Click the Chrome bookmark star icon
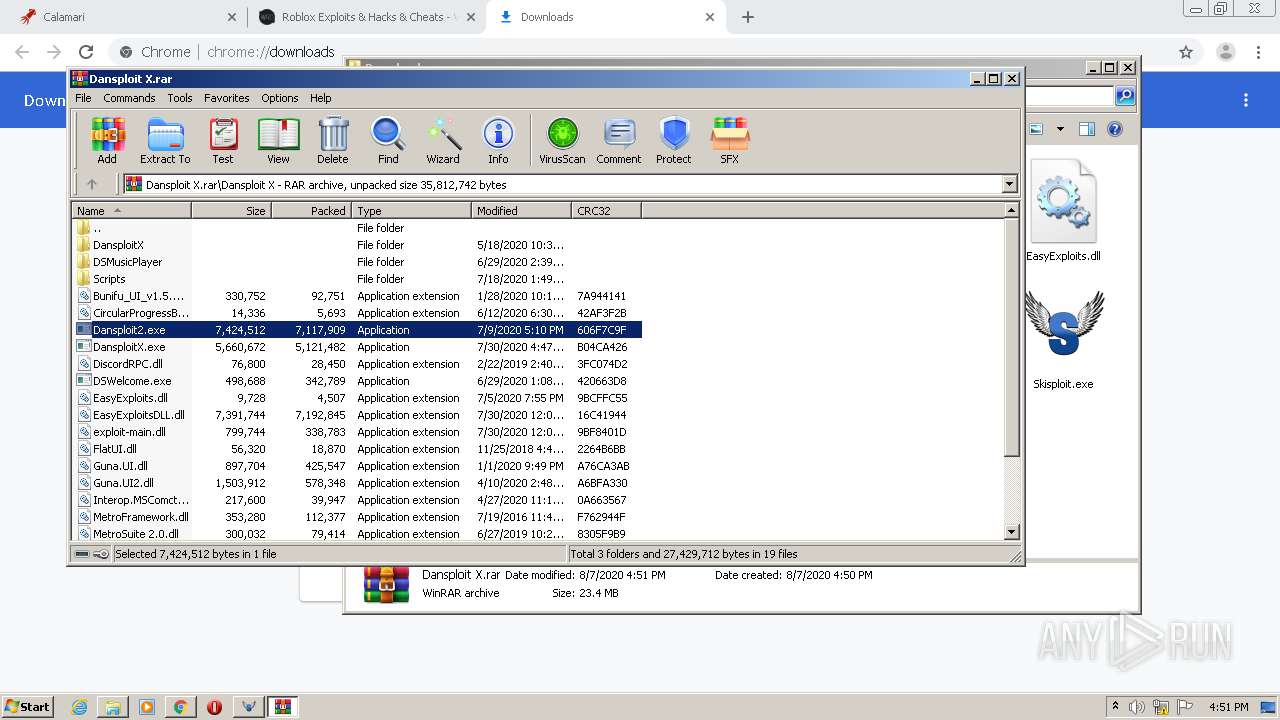This screenshot has width=1280, height=720. click(1186, 52)
